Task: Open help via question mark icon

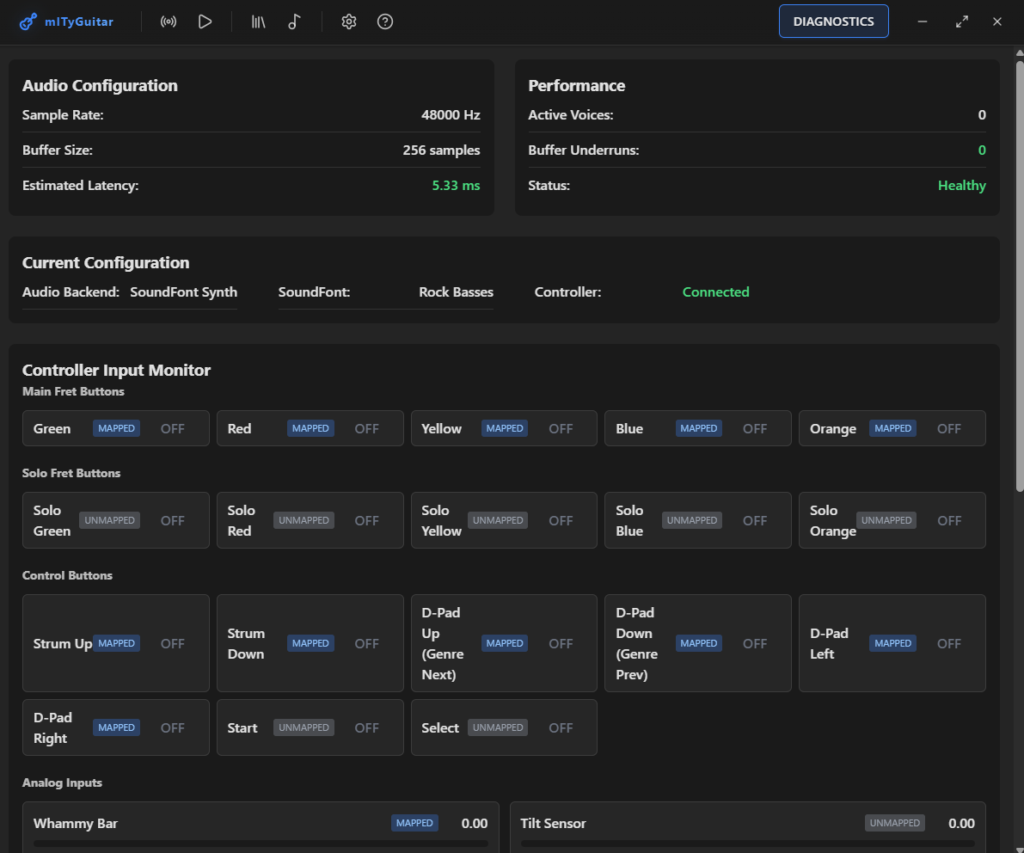Action: pos(385,22)
